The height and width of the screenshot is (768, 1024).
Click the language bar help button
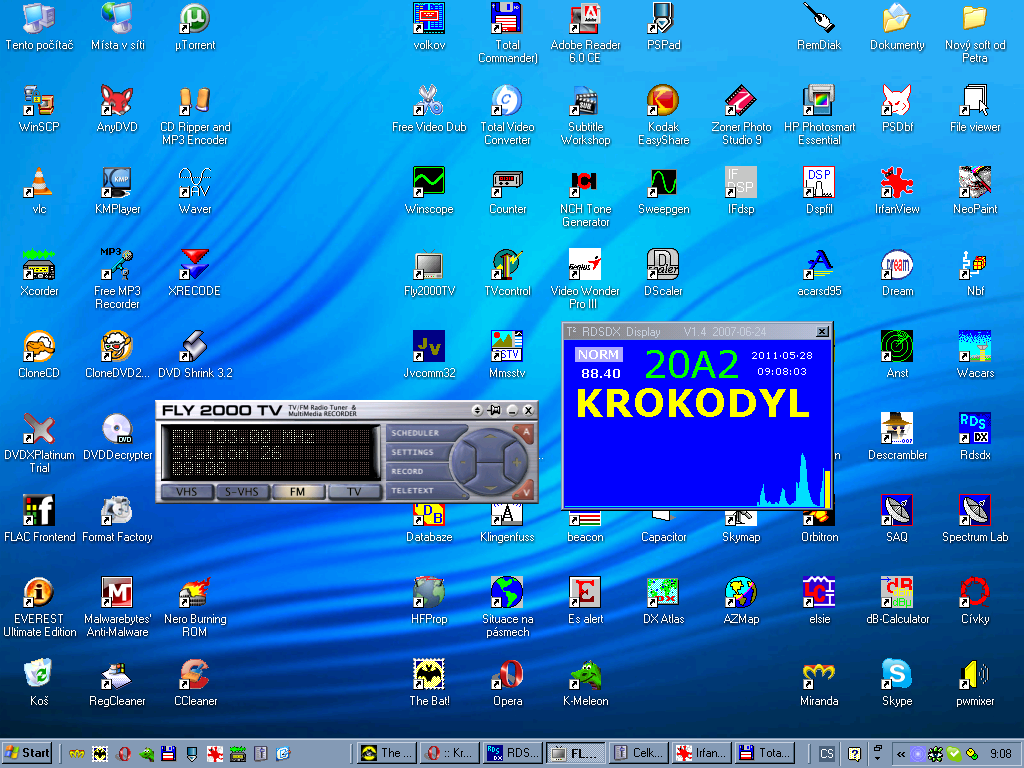[x=854, y=754]
